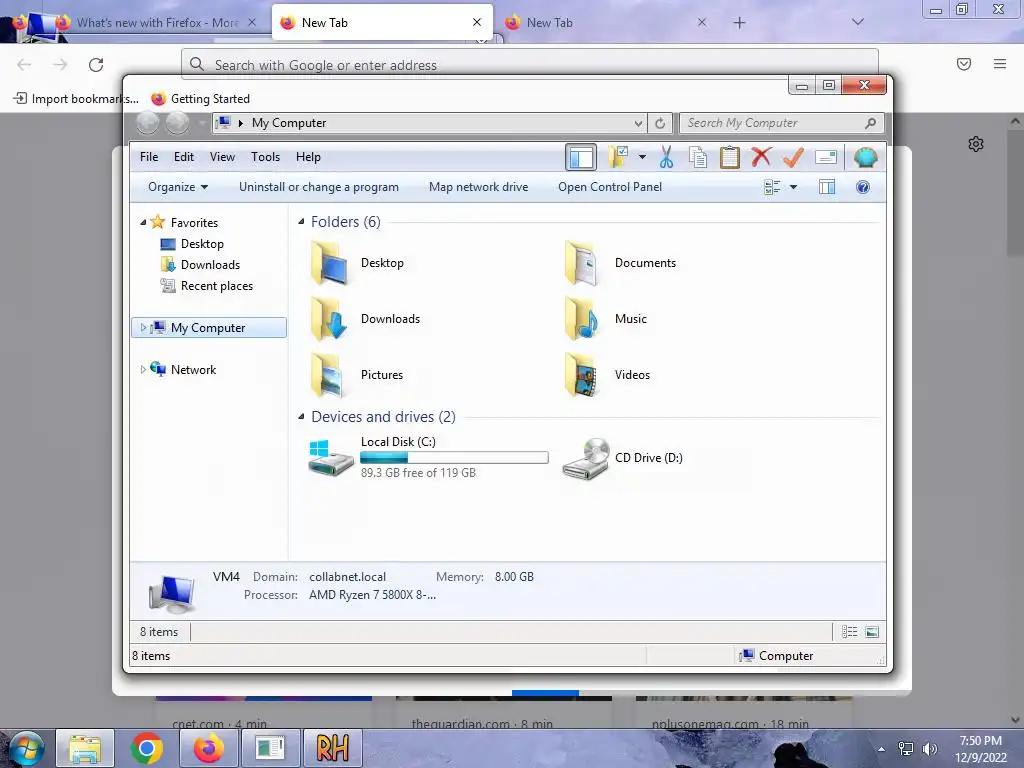Viewport: 1024px width, 768px height.
Task: Select the Downloads folder icon in main pane
Action: (330, 319)
